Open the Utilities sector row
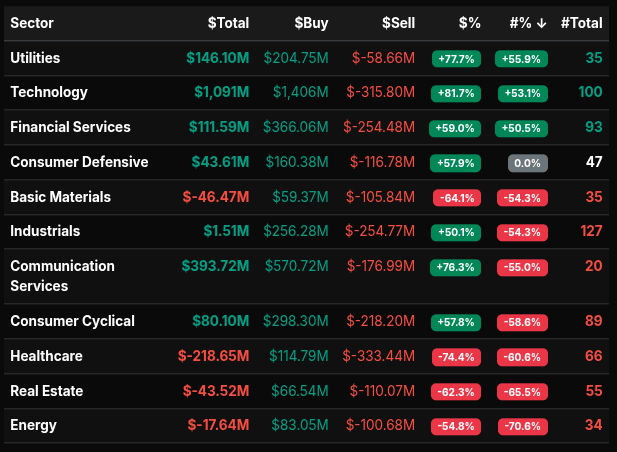 35,58
